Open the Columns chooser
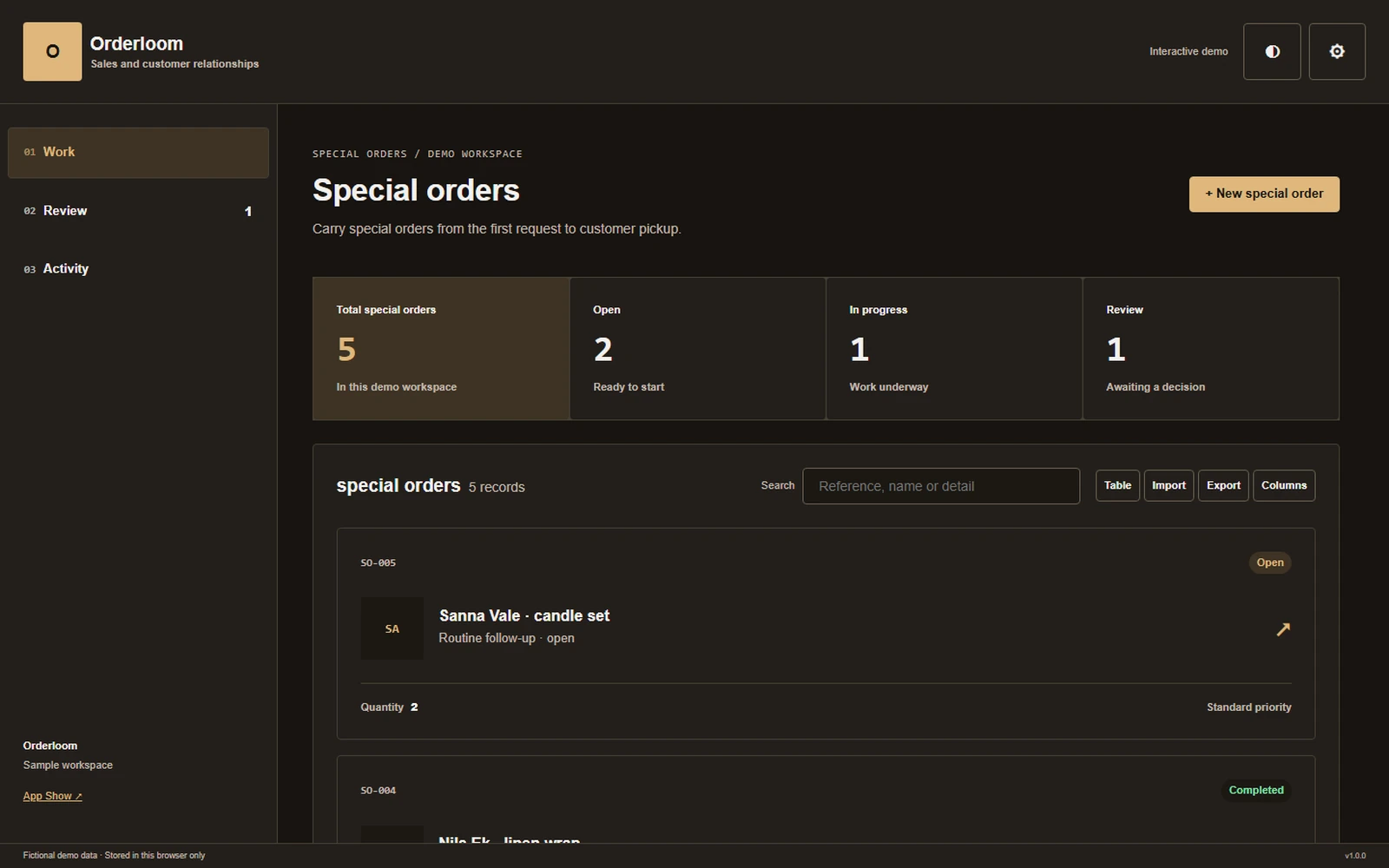The width and height of the screenshot is (1389, 868). (x=1284, y=485)
